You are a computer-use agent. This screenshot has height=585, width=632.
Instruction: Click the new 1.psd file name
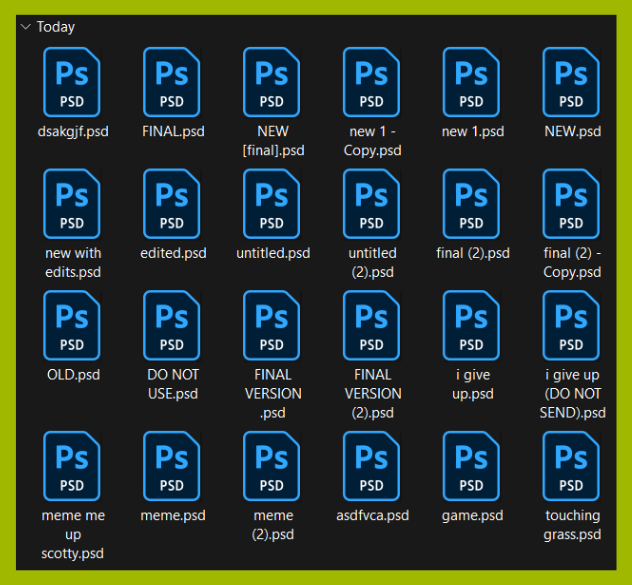point(473,131)
